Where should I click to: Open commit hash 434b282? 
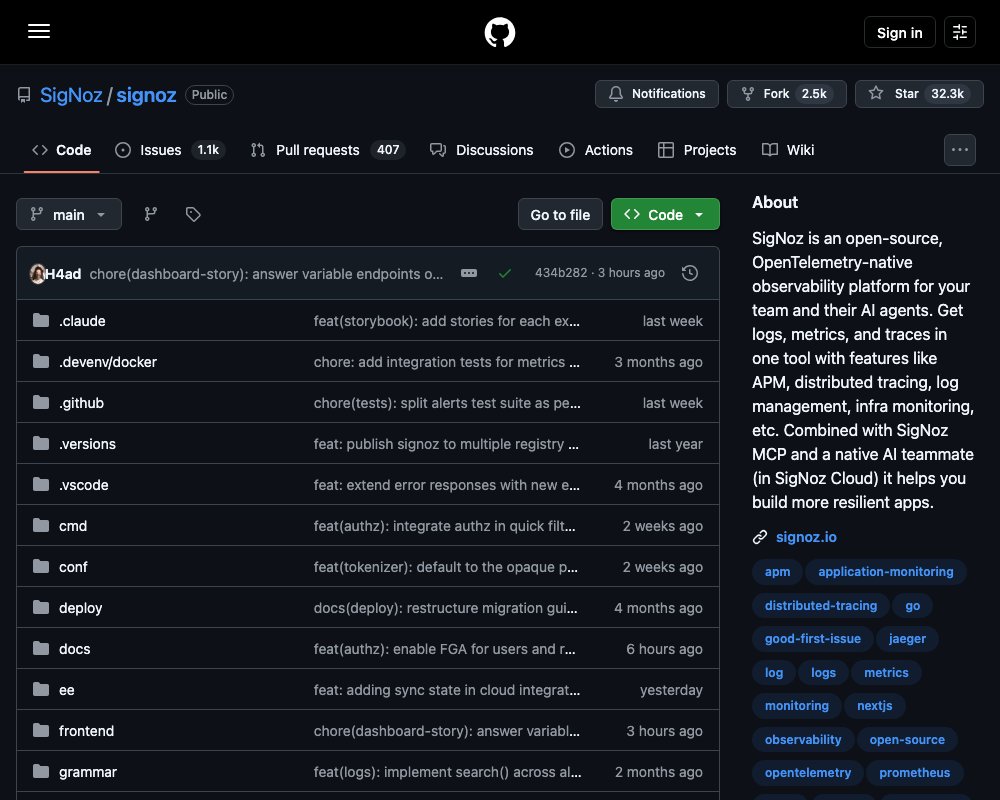click(x=561, y=273)
